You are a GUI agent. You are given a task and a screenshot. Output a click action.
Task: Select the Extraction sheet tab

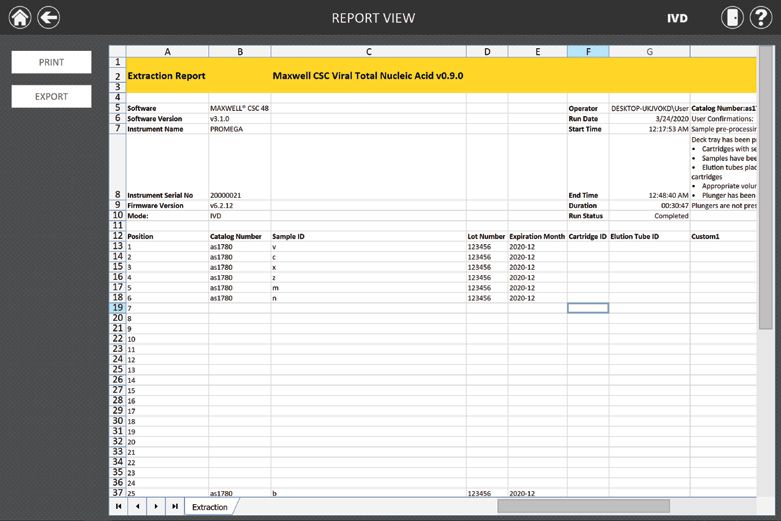click(x=210, y=507)
